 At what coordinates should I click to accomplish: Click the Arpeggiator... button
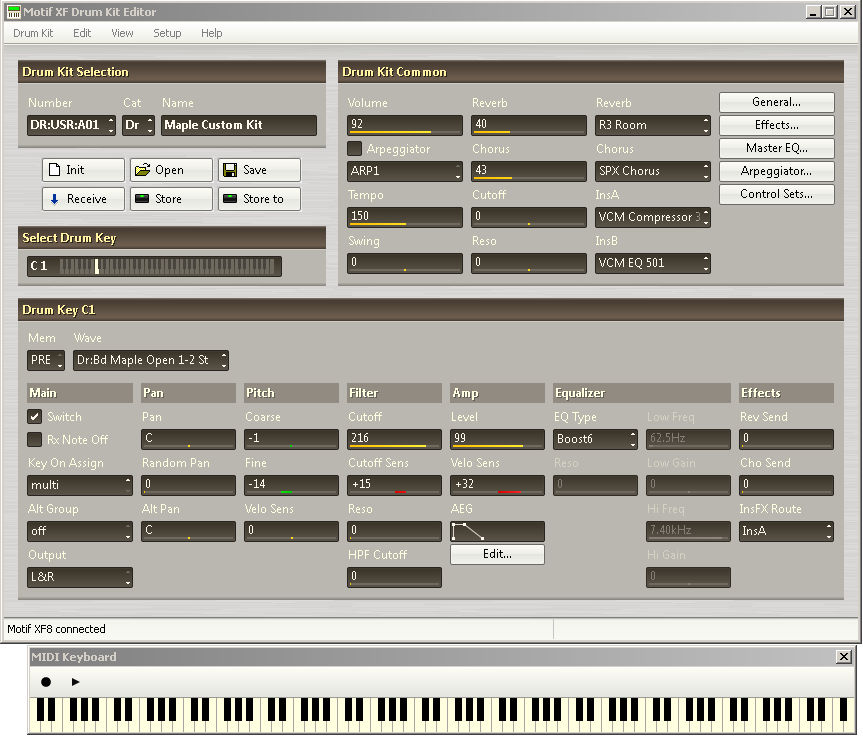pos(777,172)
